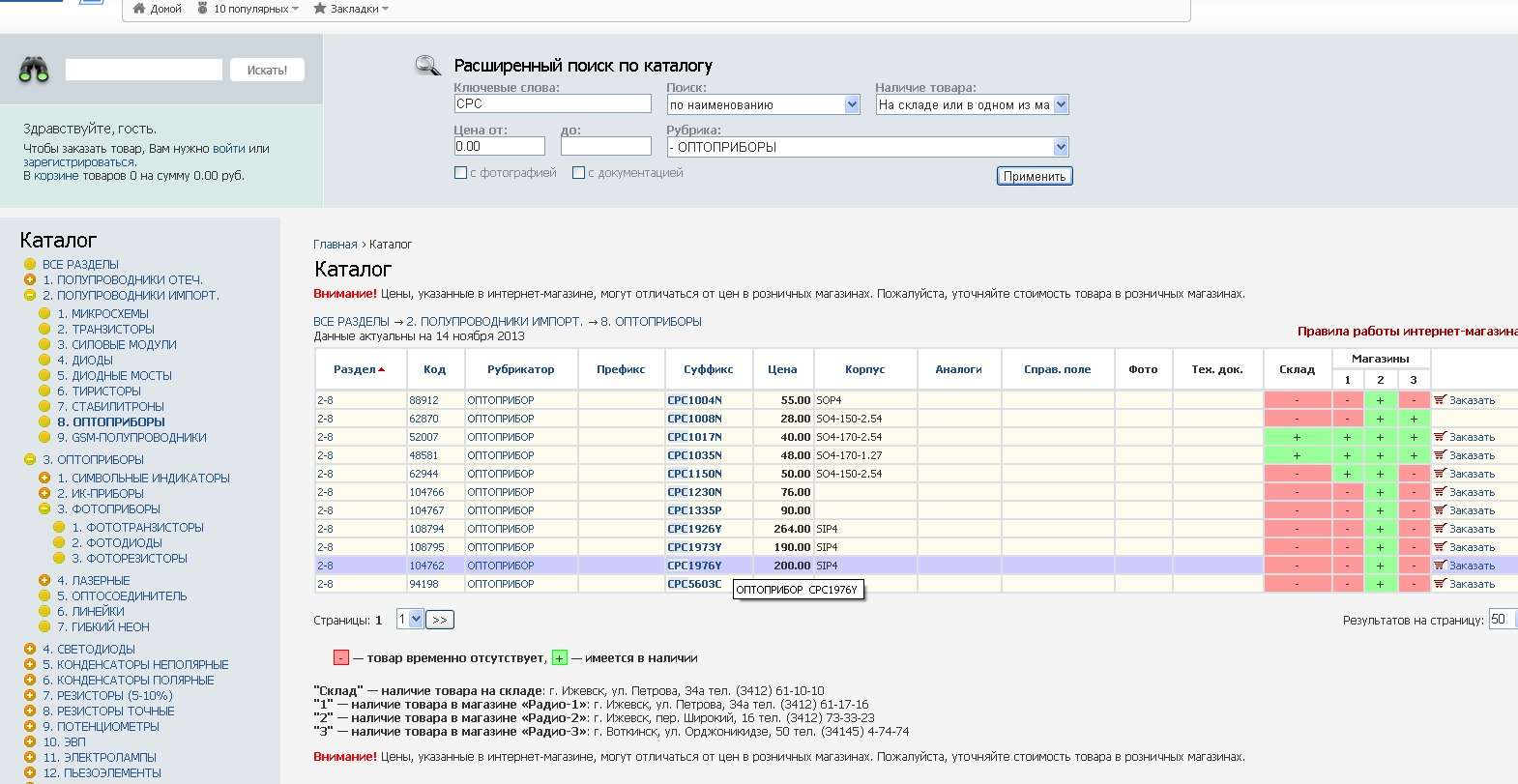Image resolution: width=1518 pixels, height=784 pixels.
Task: Click the Цена до input field
Action: [x=605, y=146]
